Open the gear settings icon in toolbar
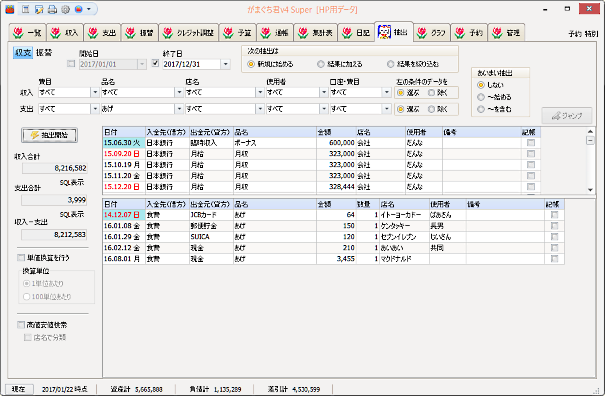The width and height of the screenshot is (605, 396). (x=65, y=9)
